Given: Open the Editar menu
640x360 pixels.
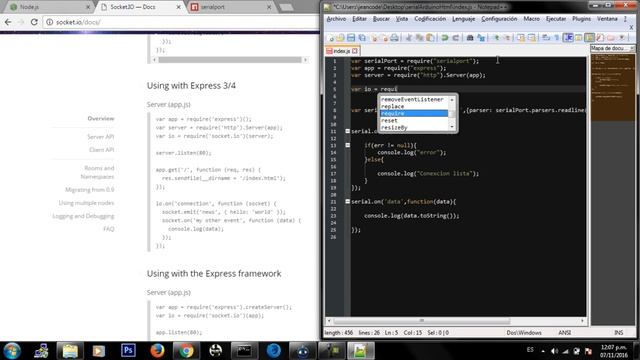Looking at the screenshot, I should pos(359,19).
